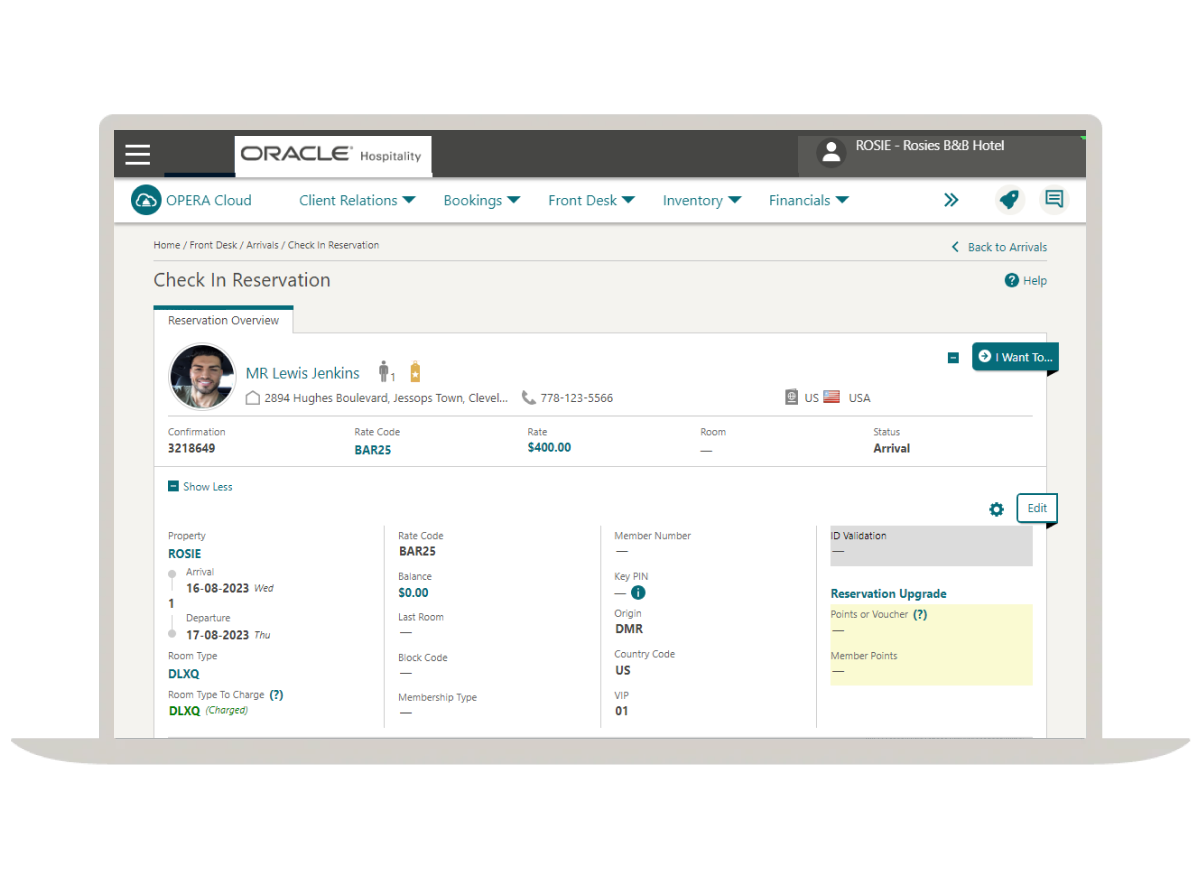This screenshot has height=880, width=1200.
Task: Open the gear settings icon near Edit
Action: tap(996, 509)
